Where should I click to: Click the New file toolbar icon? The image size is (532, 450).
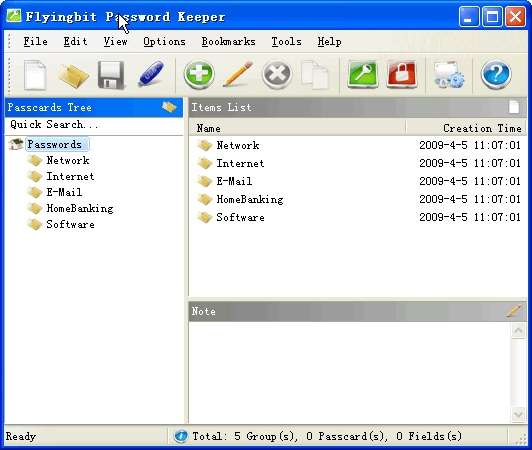click(35, 75)
